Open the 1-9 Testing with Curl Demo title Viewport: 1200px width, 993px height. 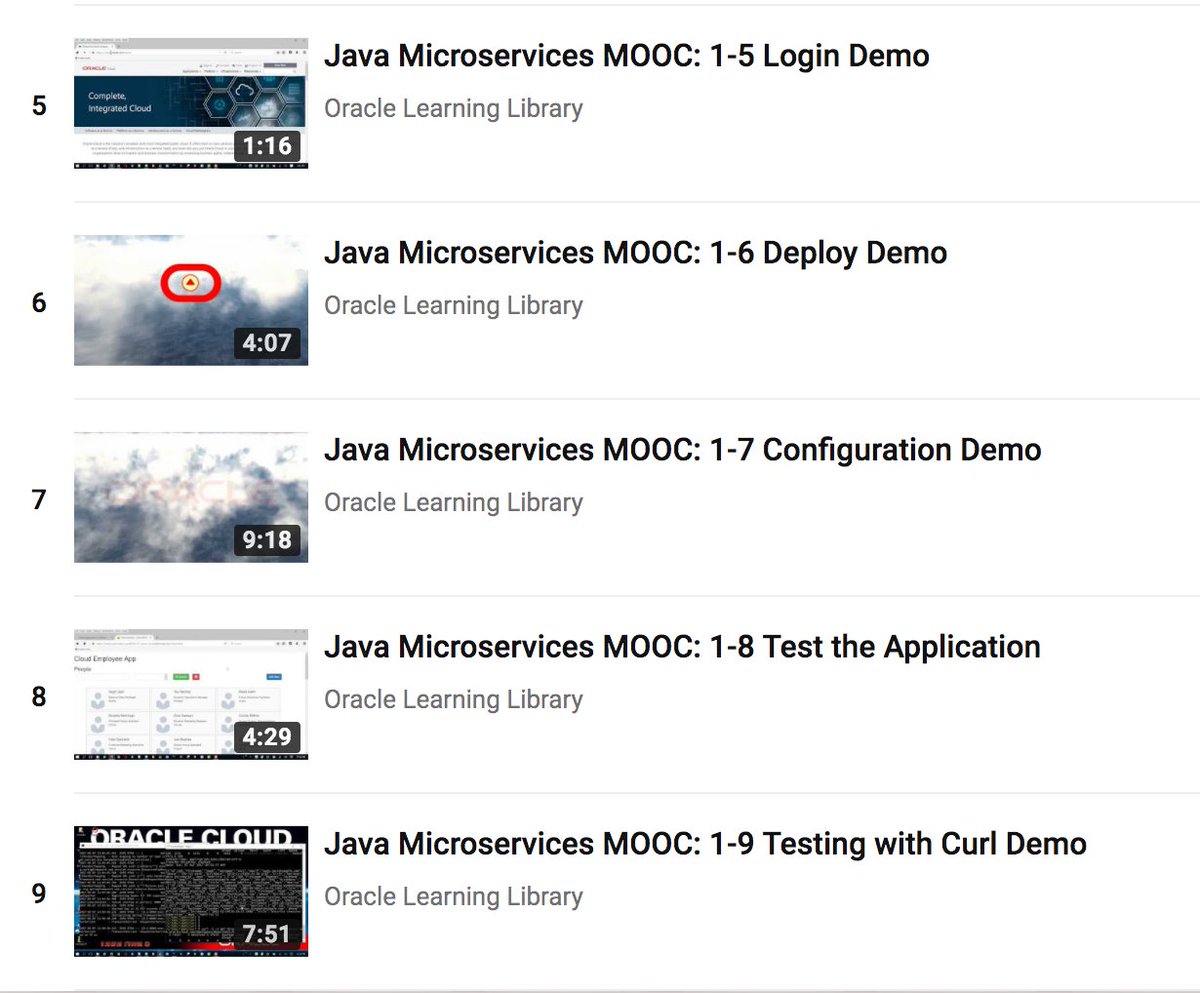click(x=704, y=844)
